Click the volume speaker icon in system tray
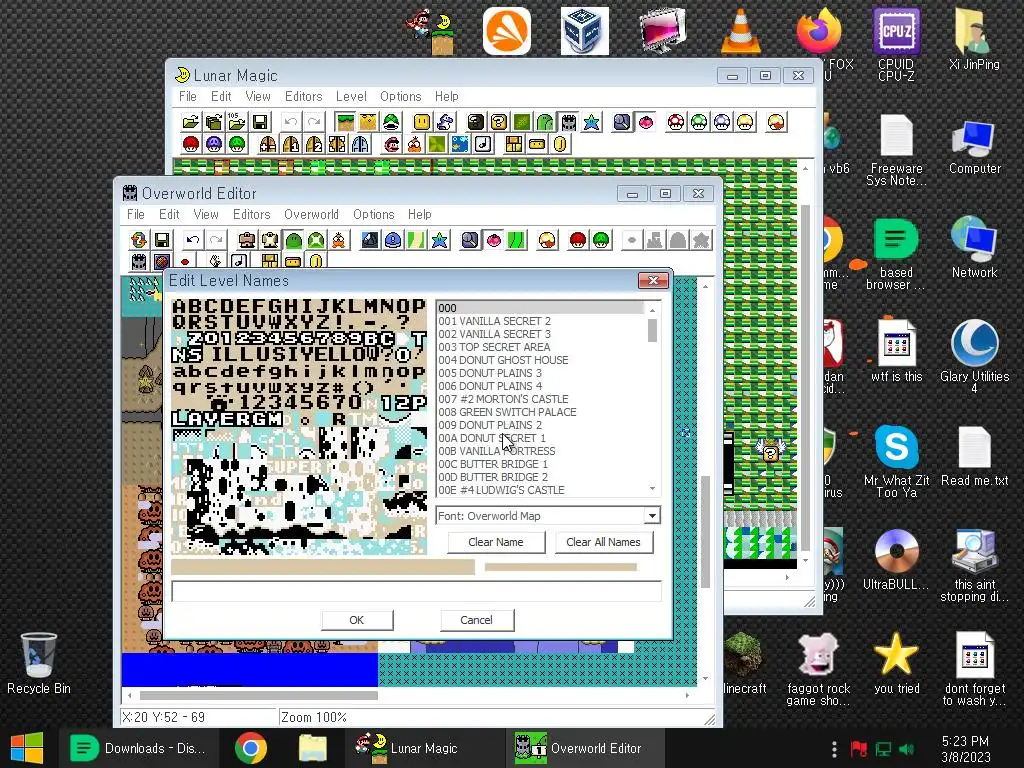Screen dimensions: 1024x768 (906, 749)
